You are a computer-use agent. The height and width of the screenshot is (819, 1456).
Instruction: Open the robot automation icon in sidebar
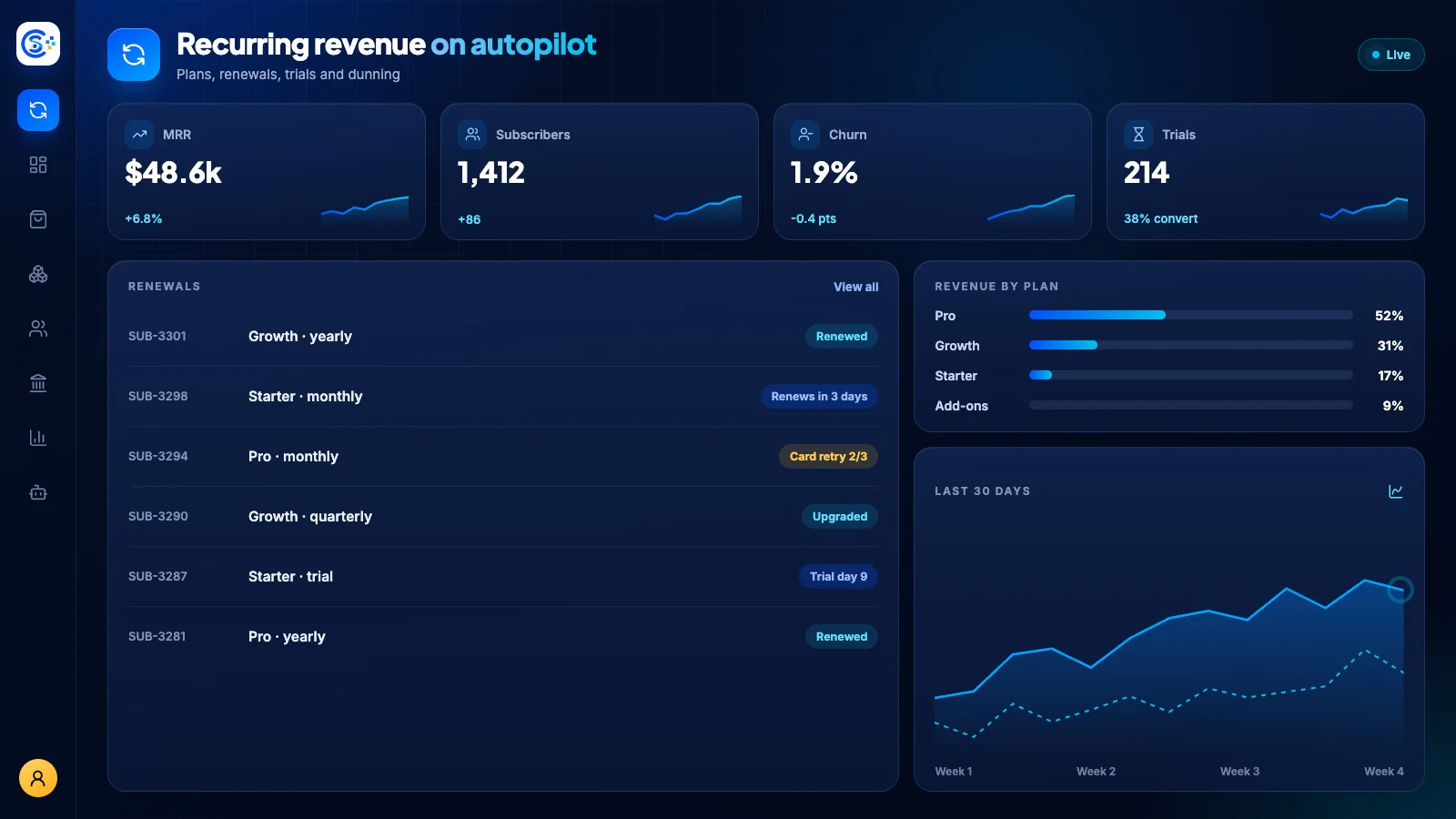coord(38,492)
